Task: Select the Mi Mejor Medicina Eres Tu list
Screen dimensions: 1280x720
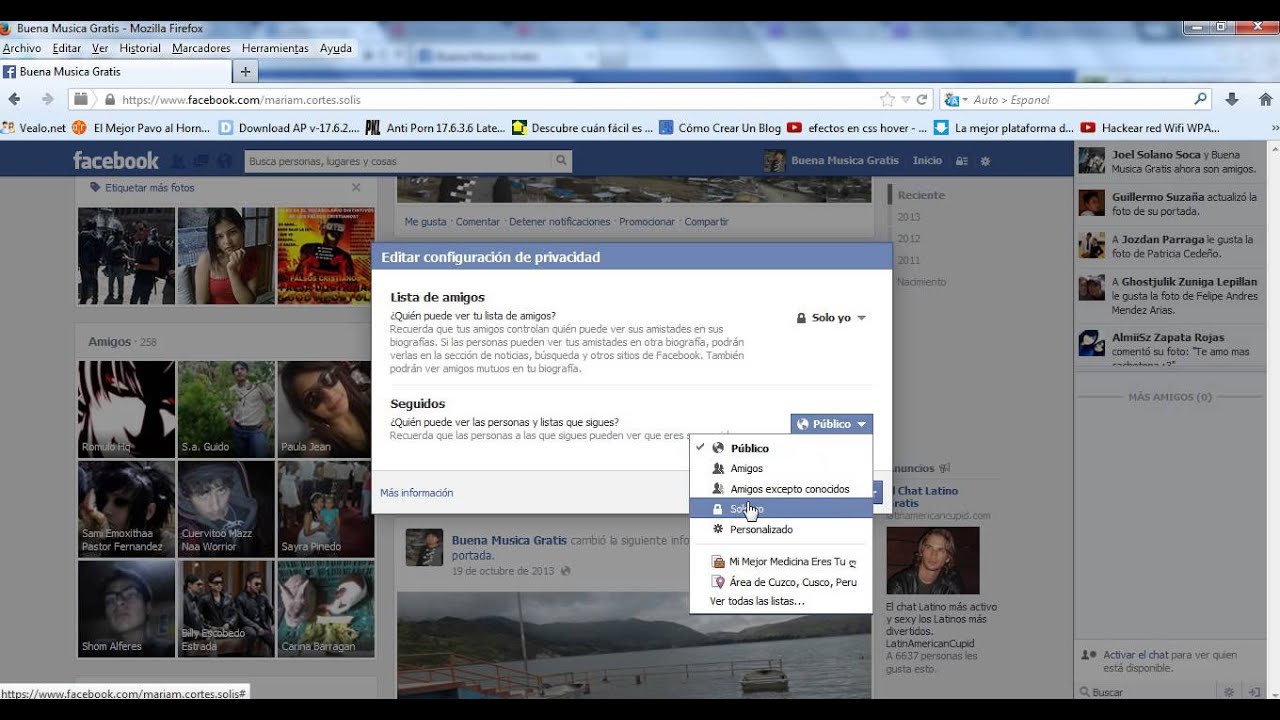Action: [781, 562]
